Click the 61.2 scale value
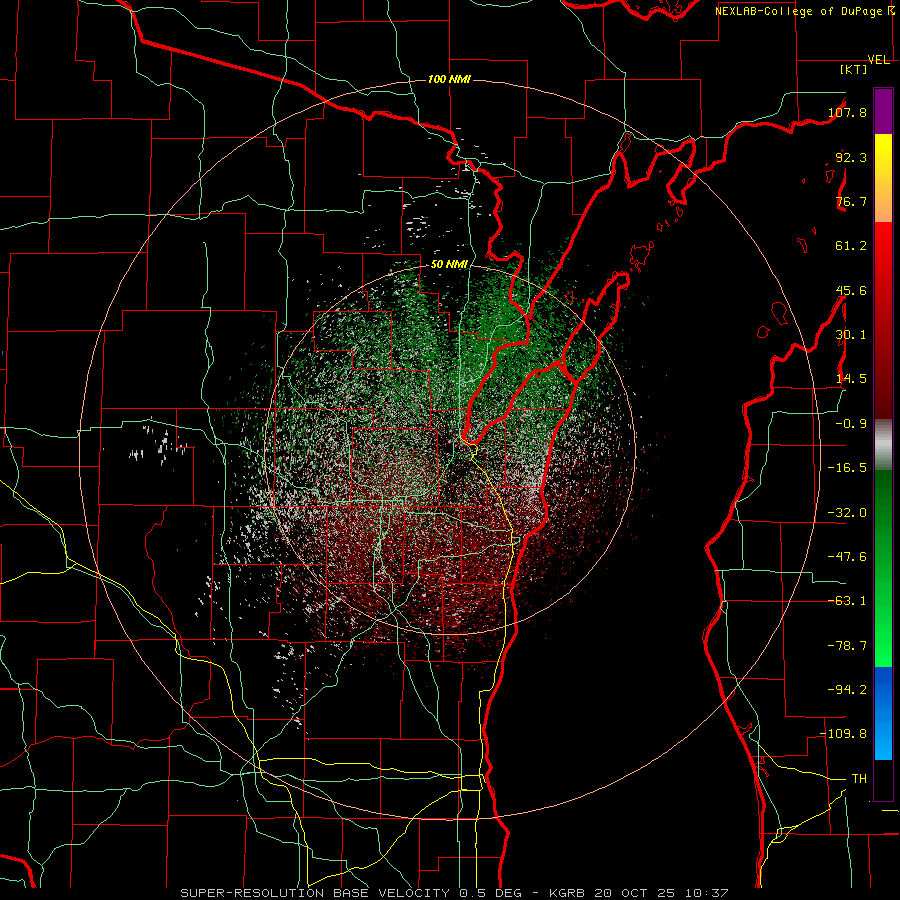 click(x=851, y=246)
